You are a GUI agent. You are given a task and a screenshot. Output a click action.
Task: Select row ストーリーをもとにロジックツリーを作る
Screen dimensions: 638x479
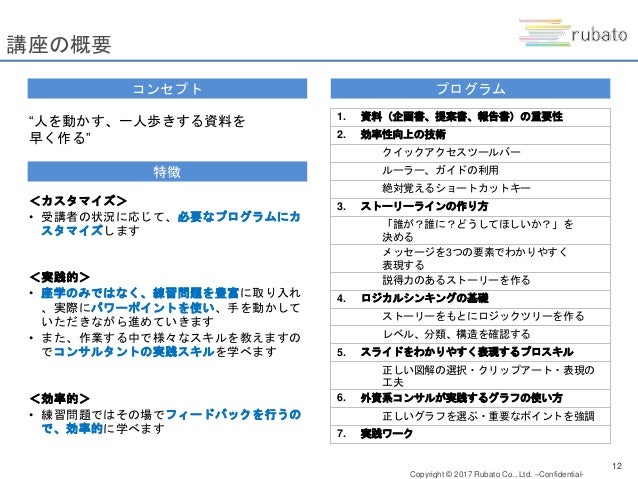point(470,317)
